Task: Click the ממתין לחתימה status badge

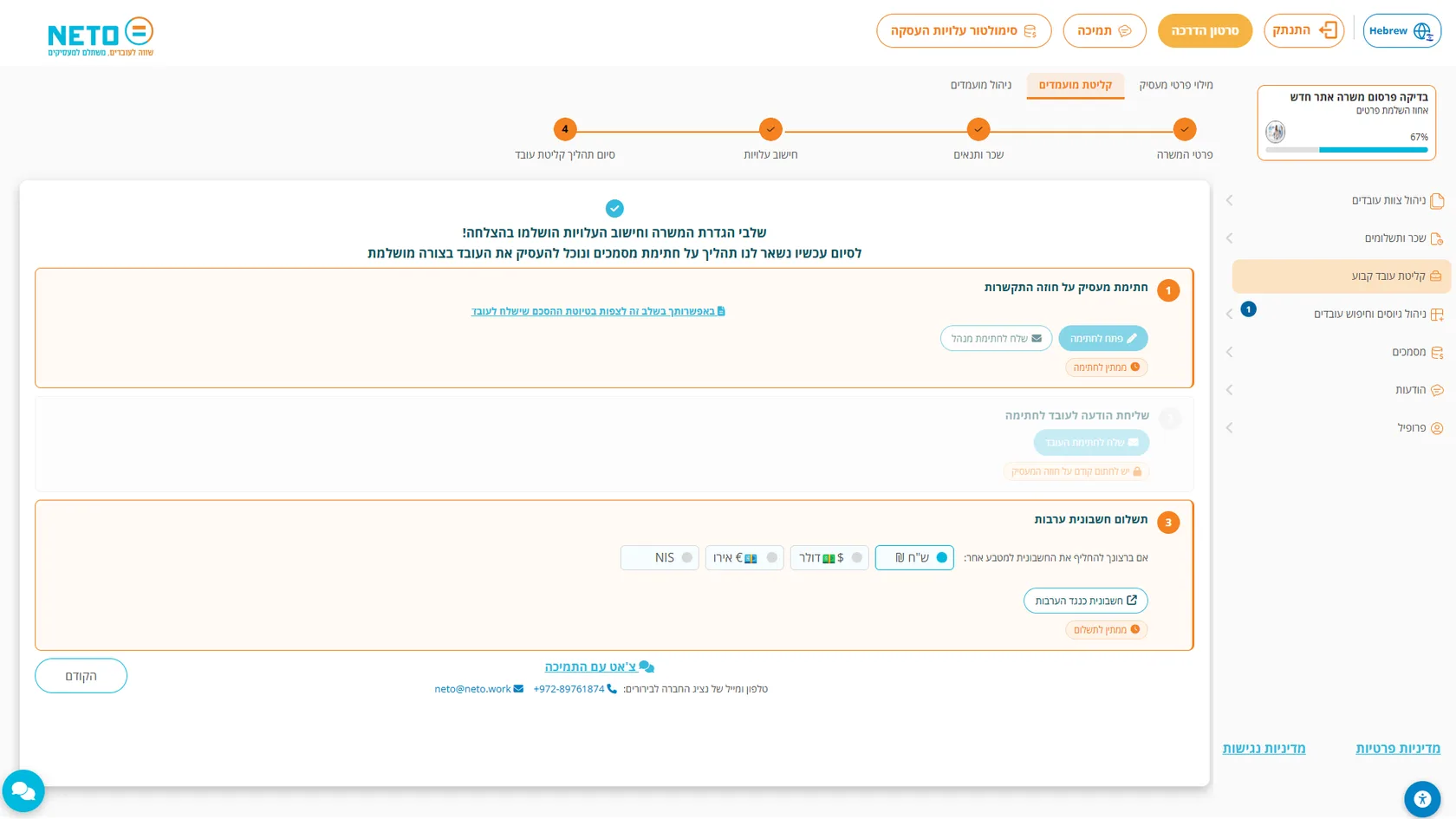Action: pyautogui.click(x=1107, y=367)
